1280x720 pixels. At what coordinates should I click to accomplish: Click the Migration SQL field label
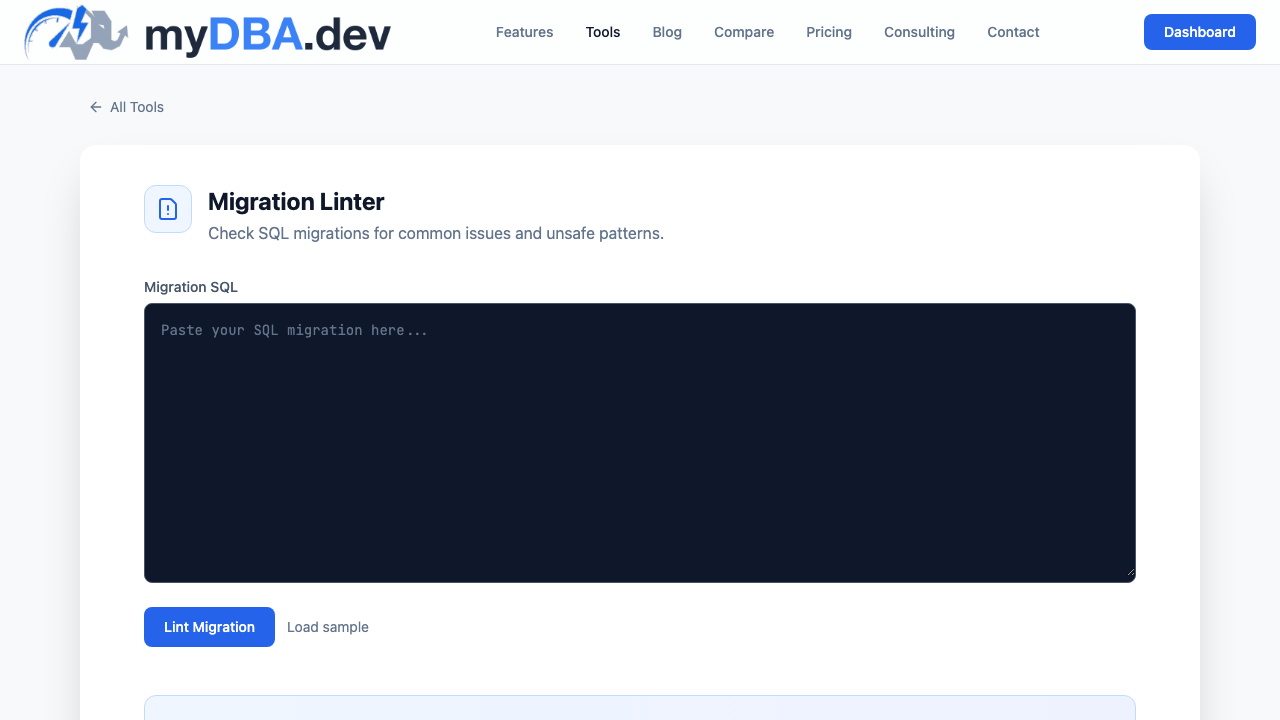pyautogui.click(x=191, y=287)
